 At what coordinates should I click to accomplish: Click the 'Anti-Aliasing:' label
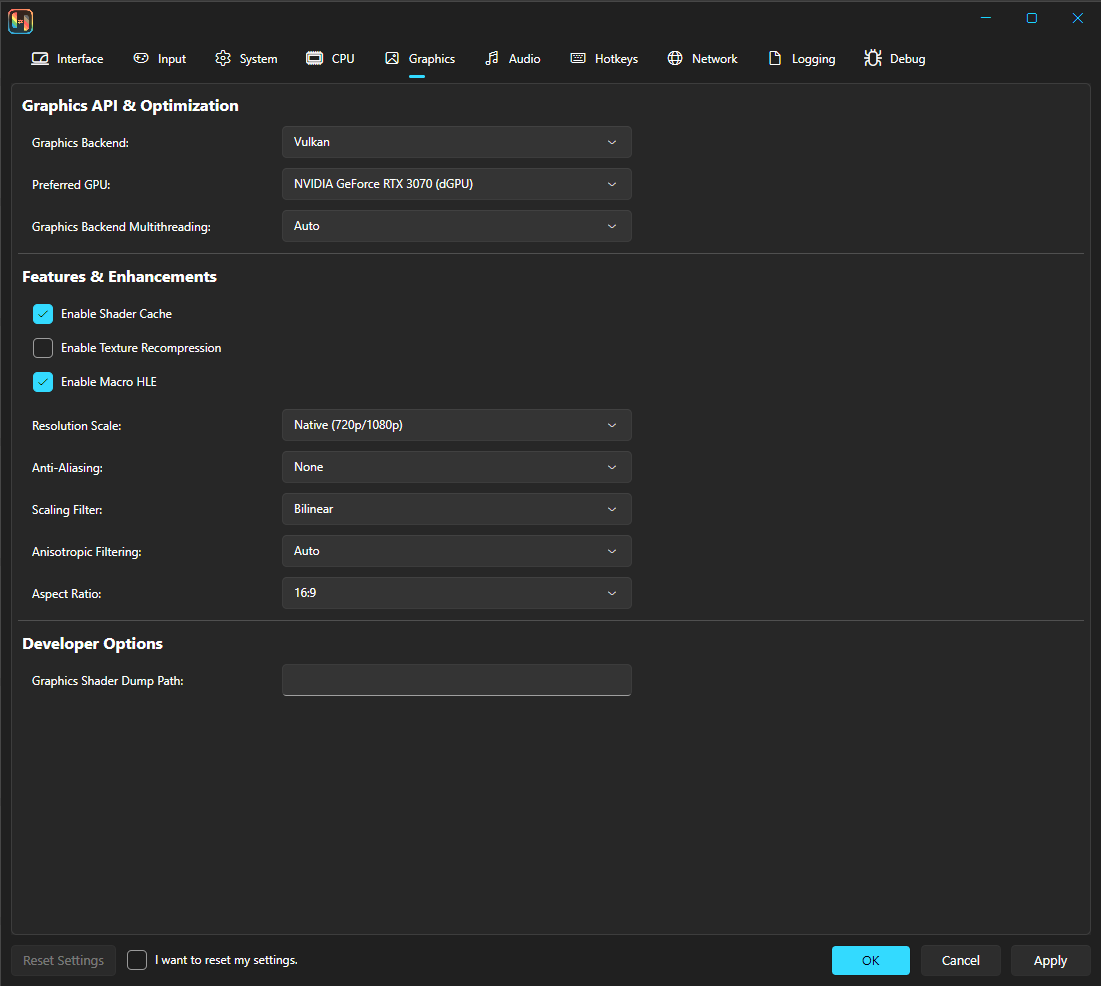tap(67, 468)
